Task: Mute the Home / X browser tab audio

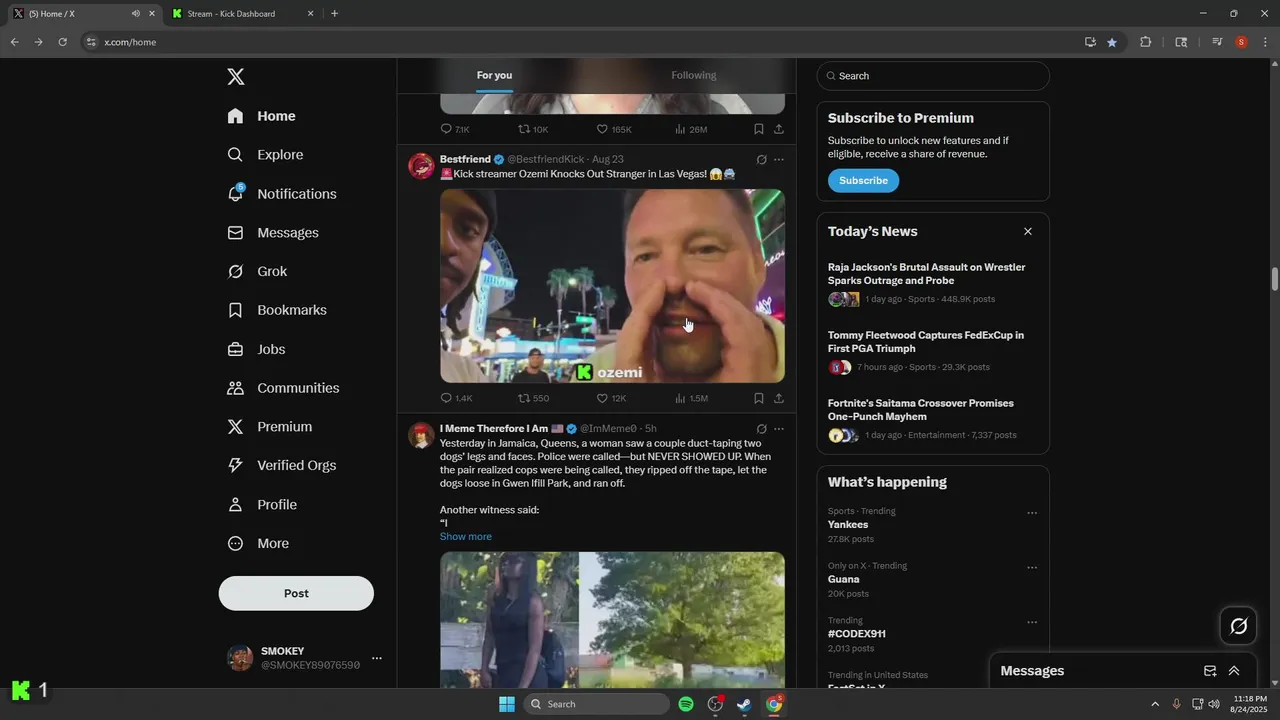Action: click(x=135, y=14)
